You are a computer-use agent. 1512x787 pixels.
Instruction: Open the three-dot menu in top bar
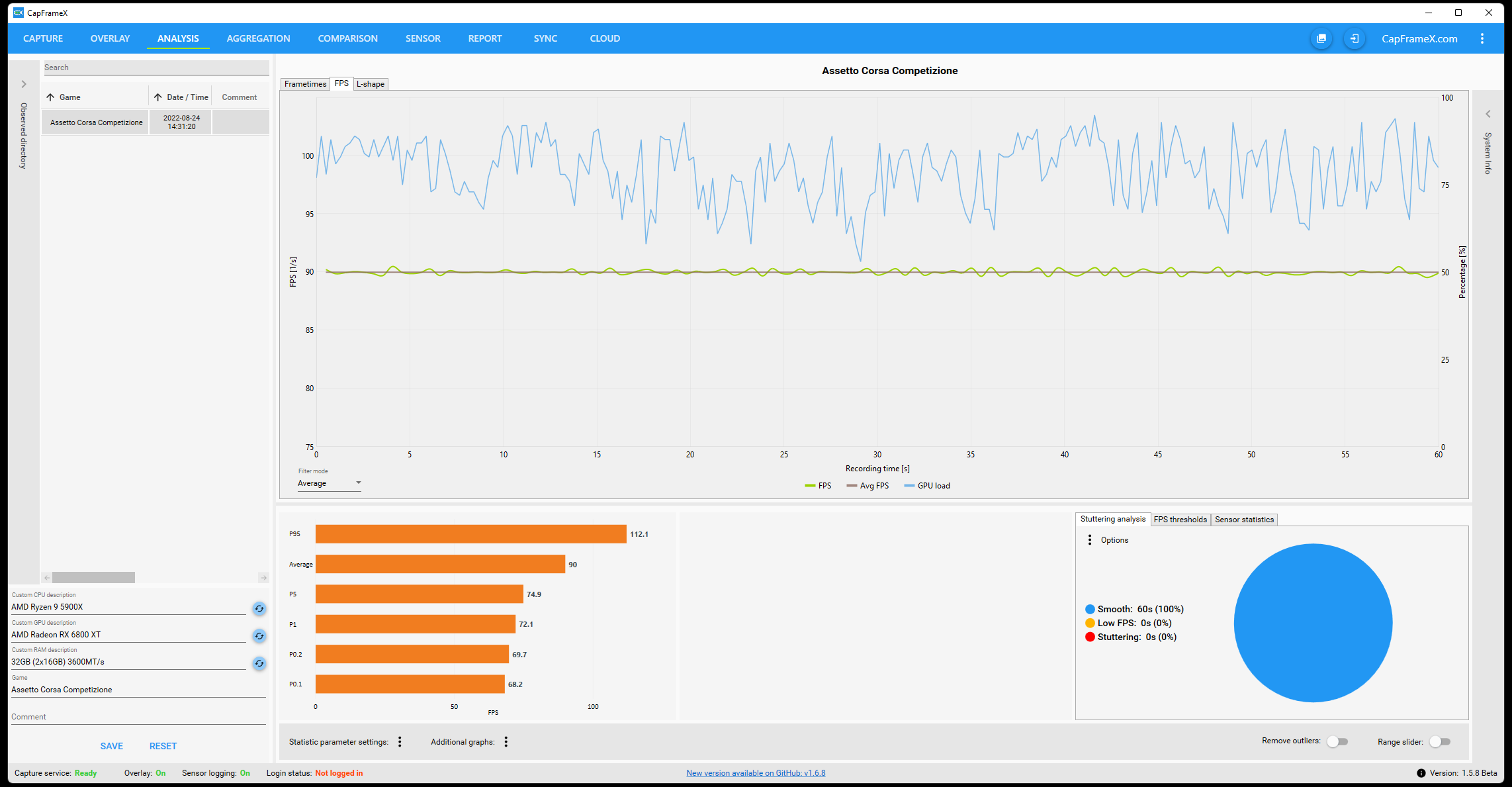click(1482, 38)
